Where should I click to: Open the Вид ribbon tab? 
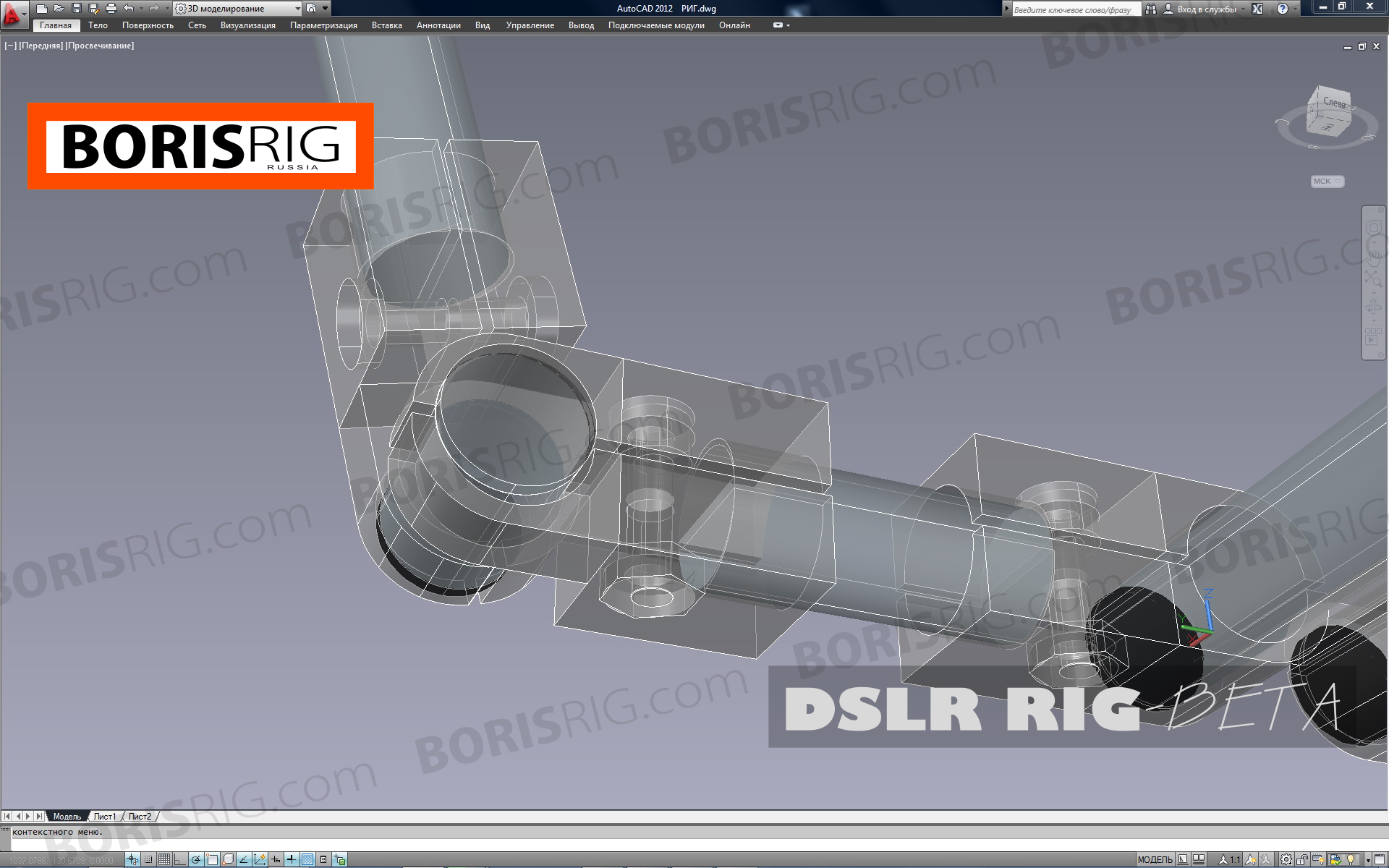tap(483, 25)
